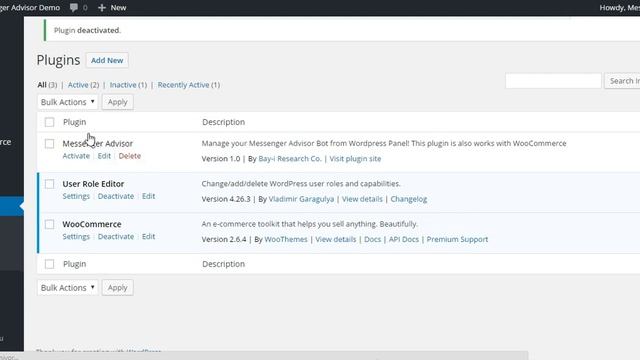Open the Advisor Demo site name menu
The image size is (640, 360).
coord(30,7)
